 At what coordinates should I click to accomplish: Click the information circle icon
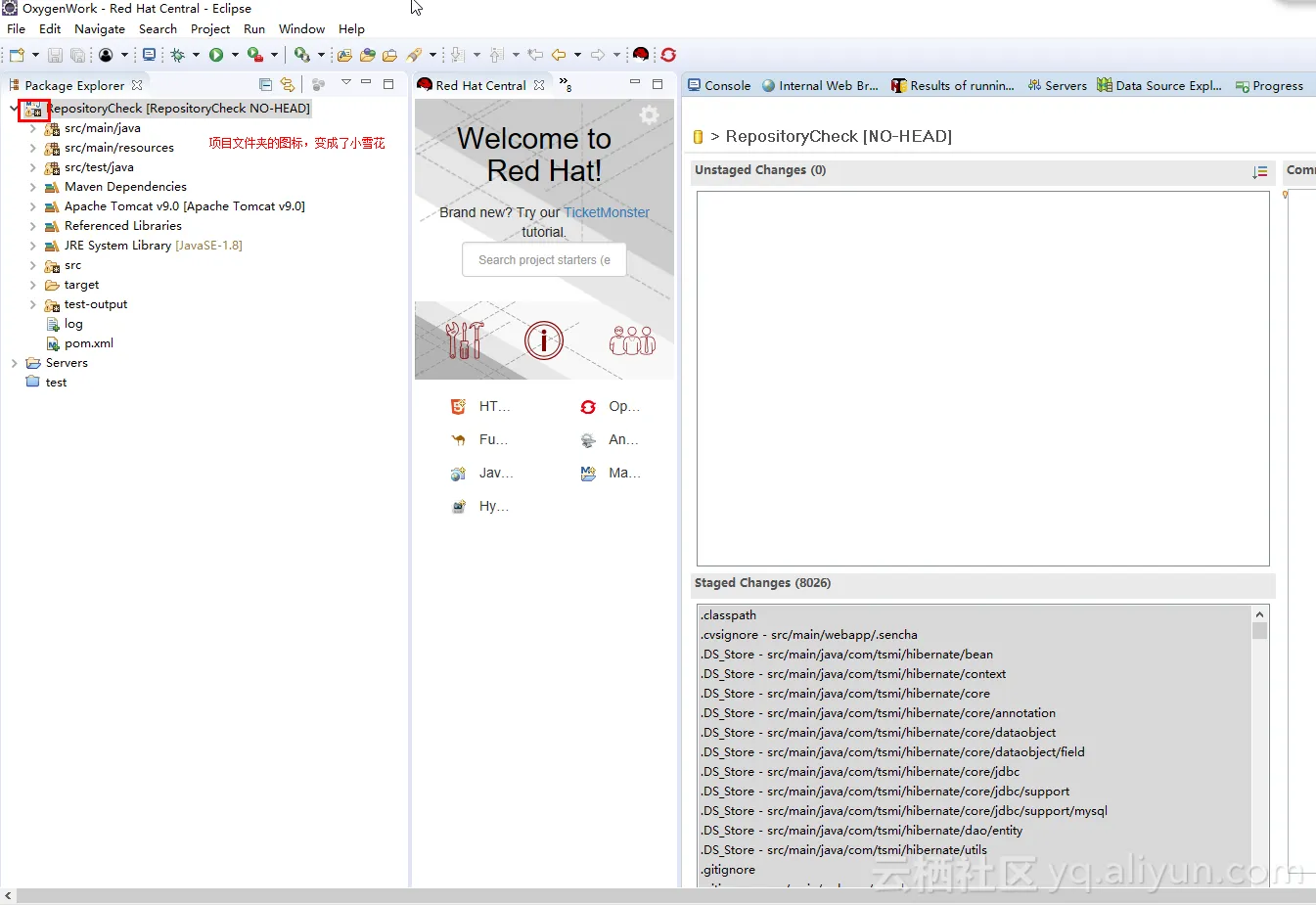coord(544,340)
